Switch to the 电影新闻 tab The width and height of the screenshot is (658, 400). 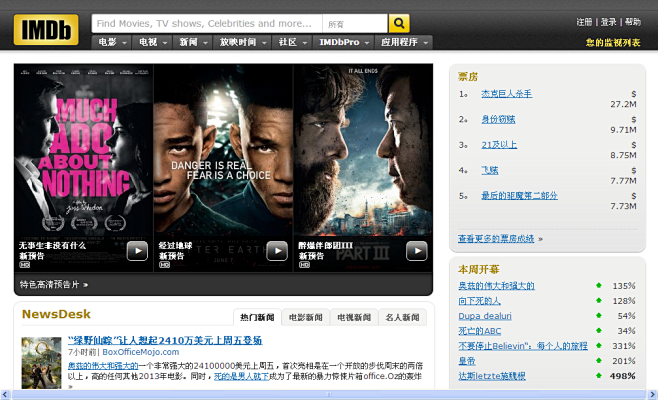[x=306, y=317]
